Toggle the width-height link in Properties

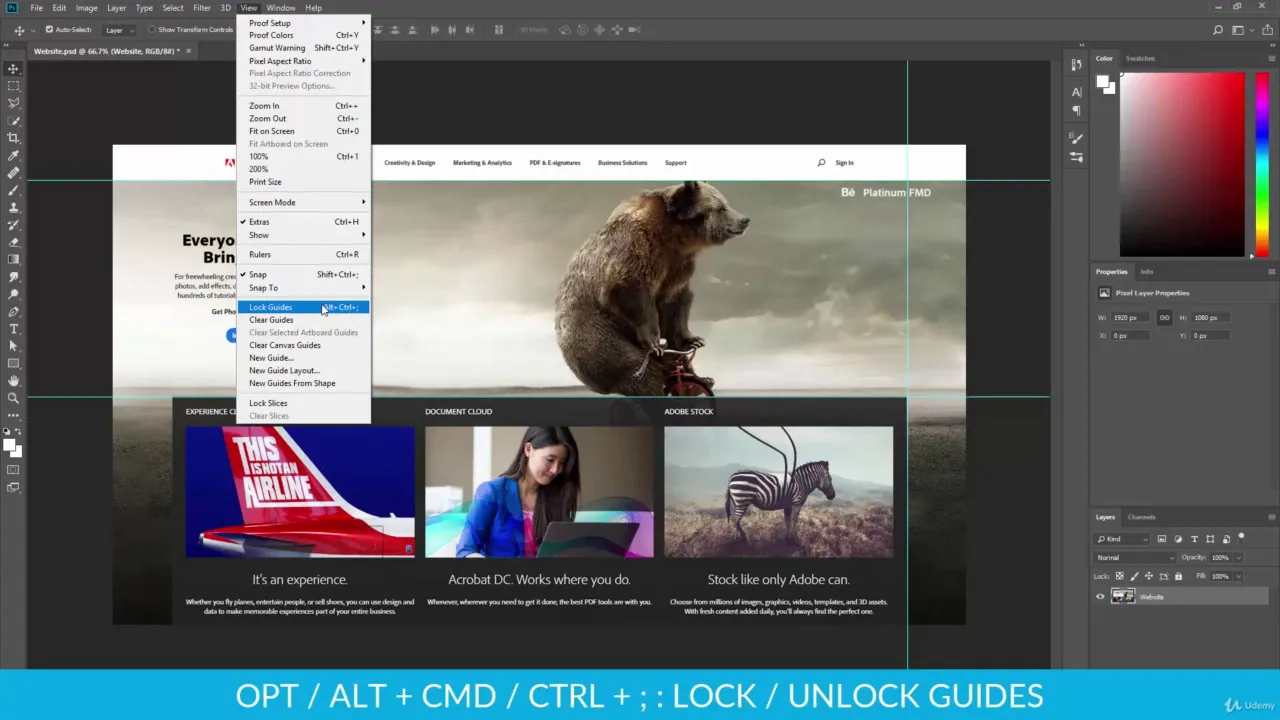click(1164, 318)
